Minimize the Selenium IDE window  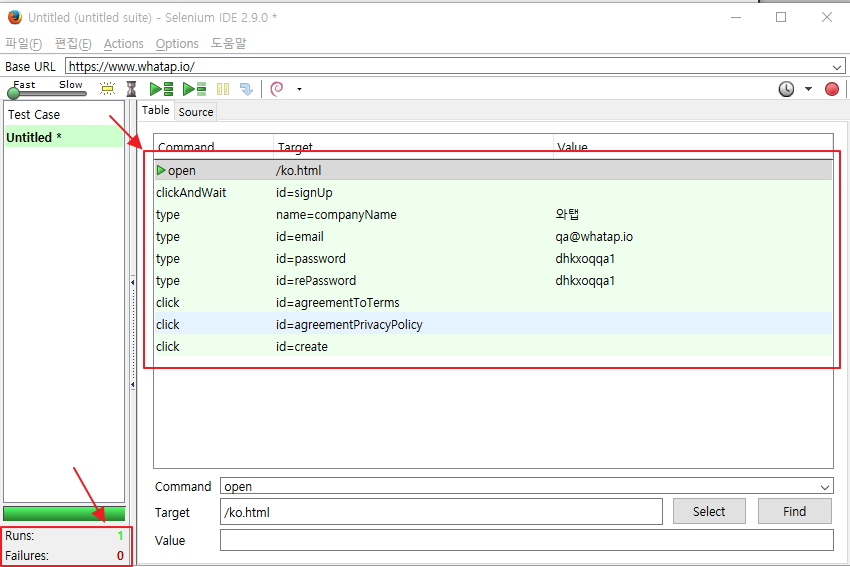click(736, 17)
